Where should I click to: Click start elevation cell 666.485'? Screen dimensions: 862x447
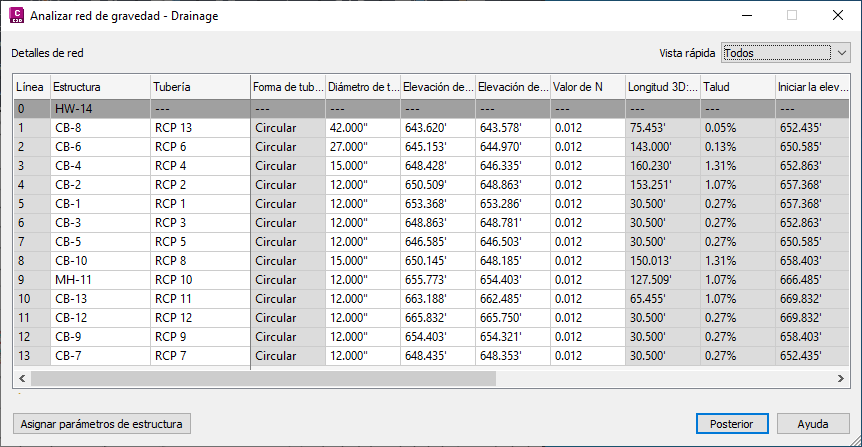pyautogui.click(x=813, y=279)
